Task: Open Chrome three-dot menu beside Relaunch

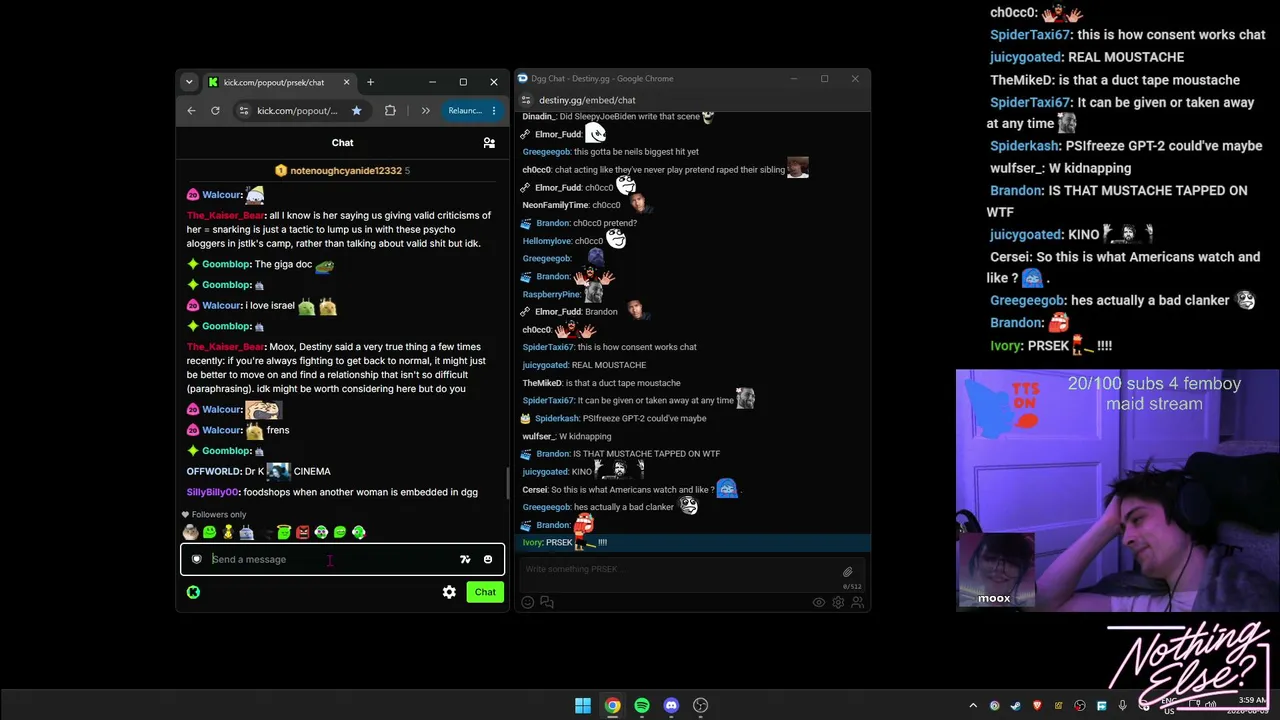Action: pyautogui.click(x=494, y=111)
